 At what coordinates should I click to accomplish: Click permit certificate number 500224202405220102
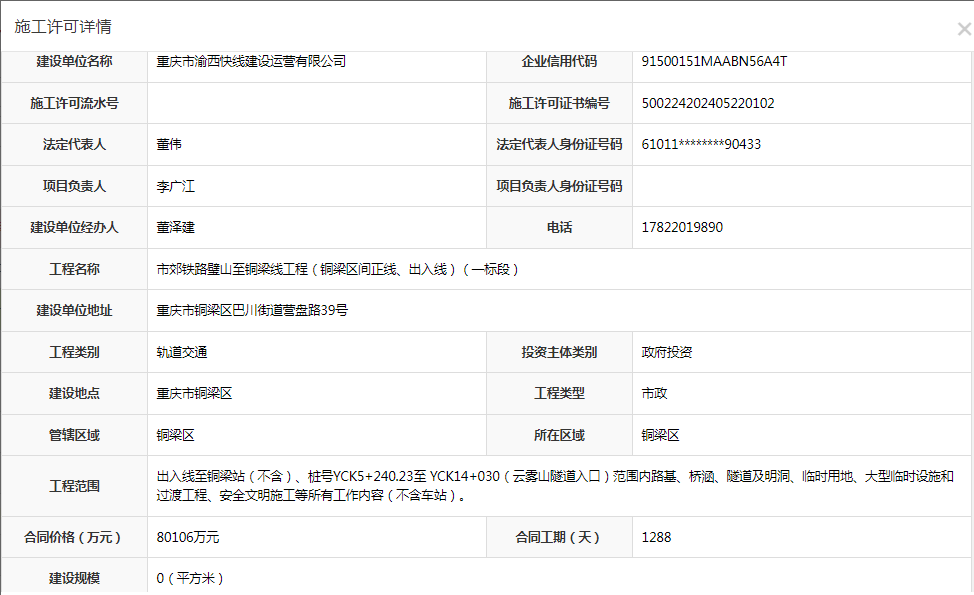tap(708, 103)
